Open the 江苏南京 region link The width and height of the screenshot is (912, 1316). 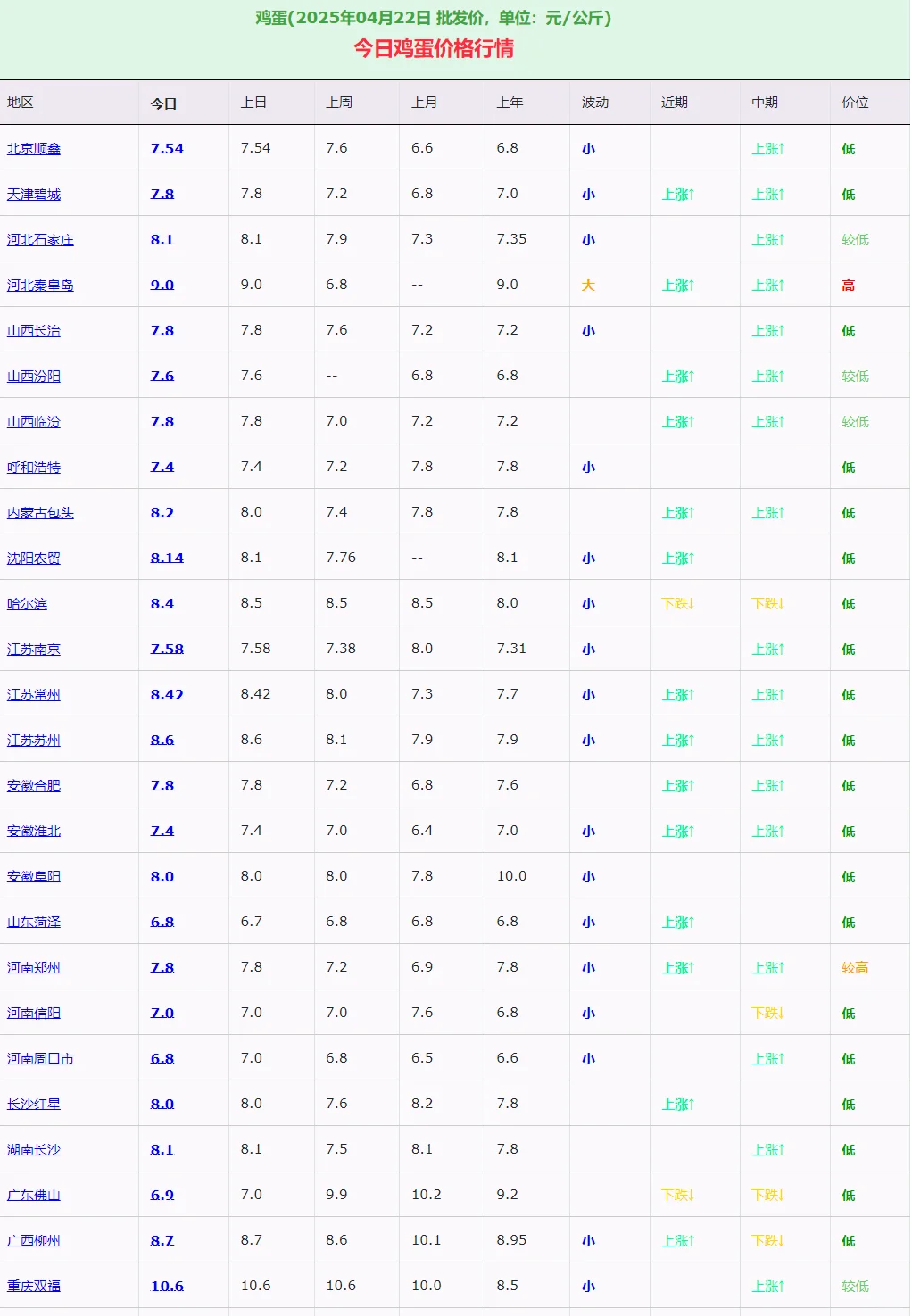tap(34, 650)
